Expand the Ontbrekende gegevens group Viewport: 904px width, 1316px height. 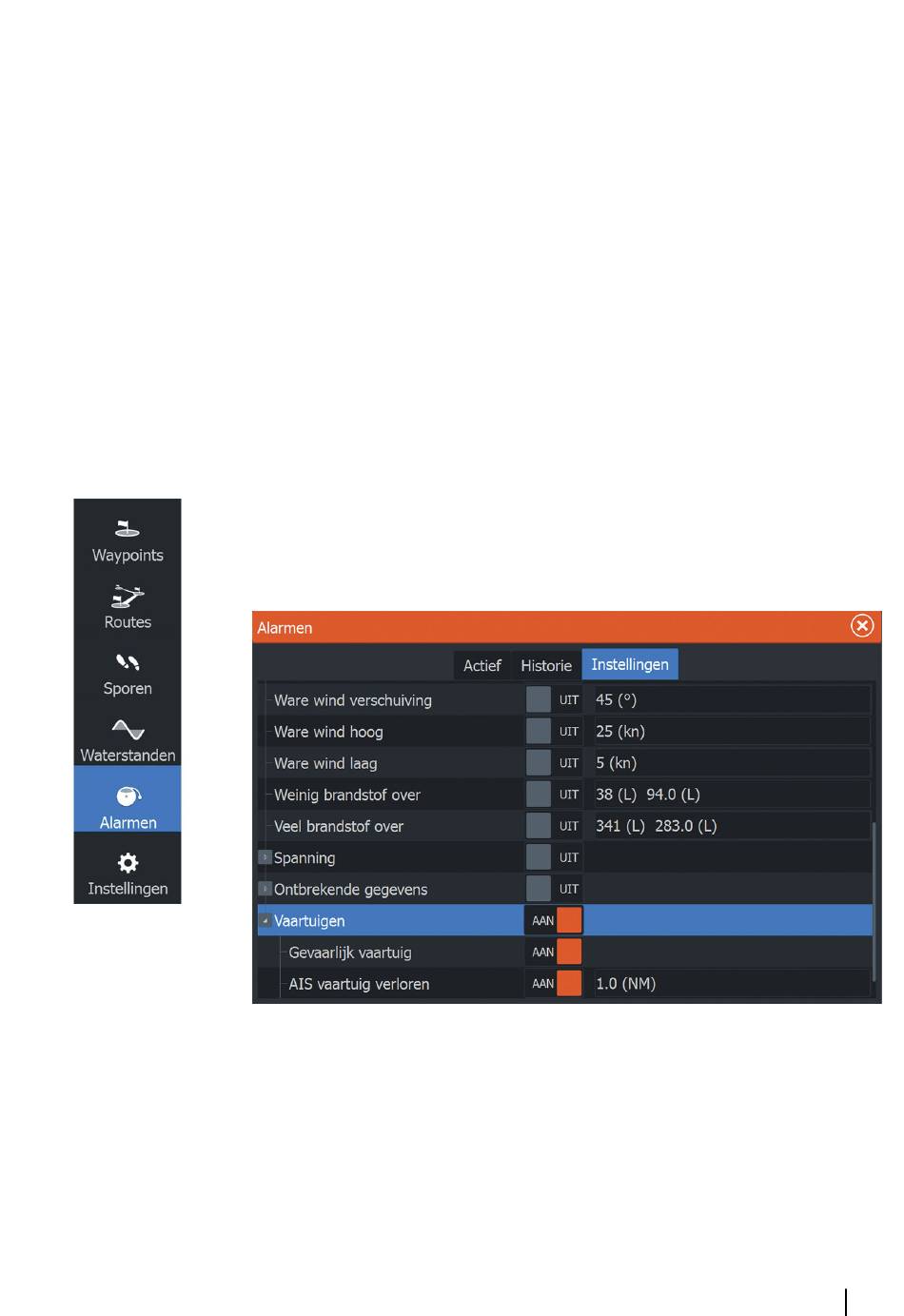pyautogui.click(x=265, y=889)
